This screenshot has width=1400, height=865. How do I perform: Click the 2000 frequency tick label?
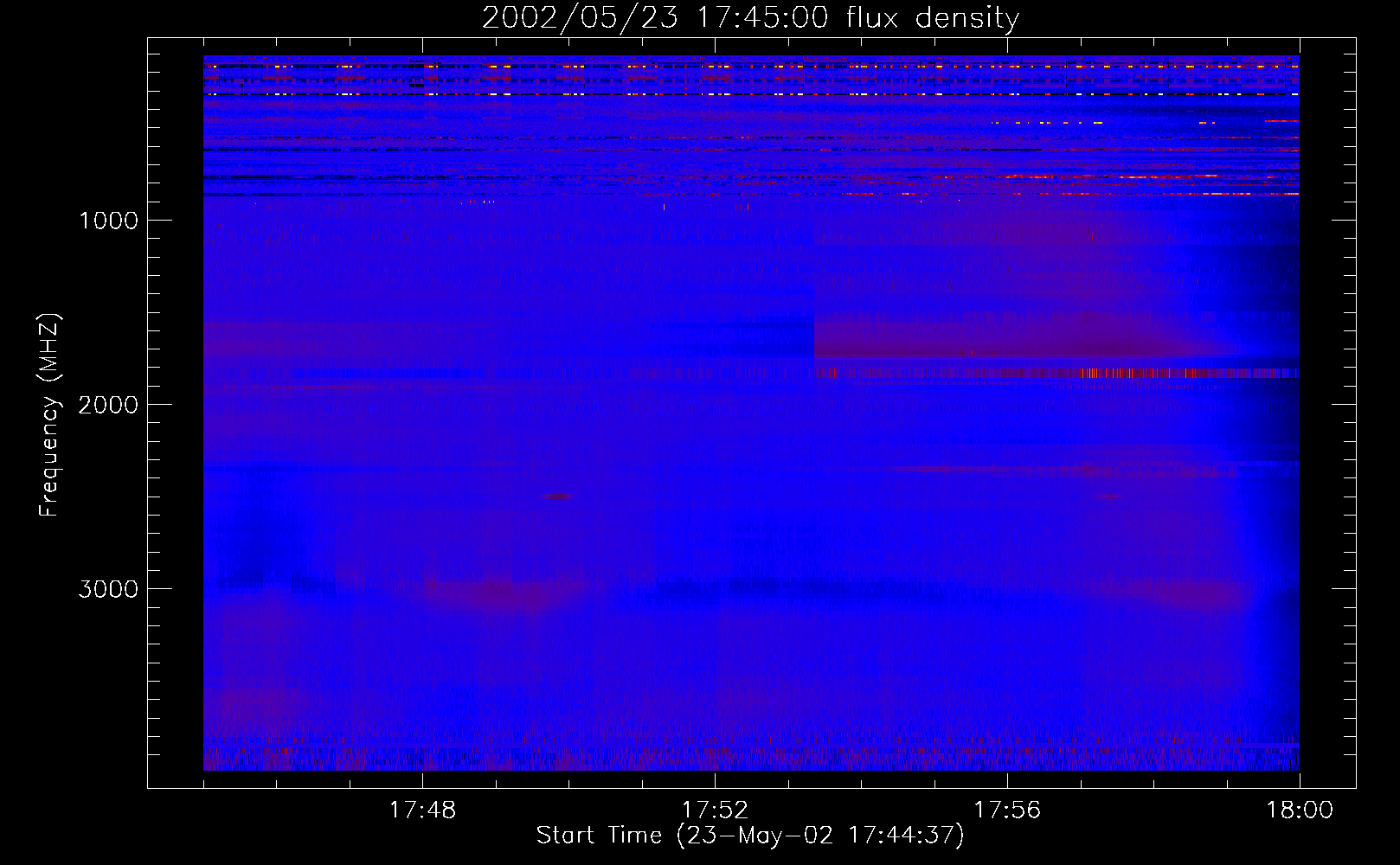pyautogui.click(x=108, y=405)
